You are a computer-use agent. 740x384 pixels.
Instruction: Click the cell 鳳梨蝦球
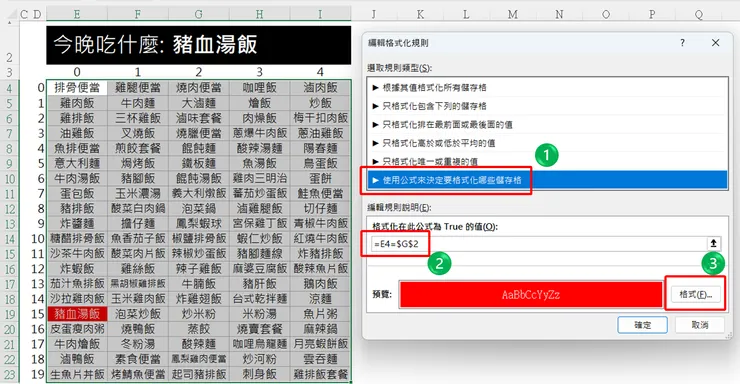(x=199, y=223)
